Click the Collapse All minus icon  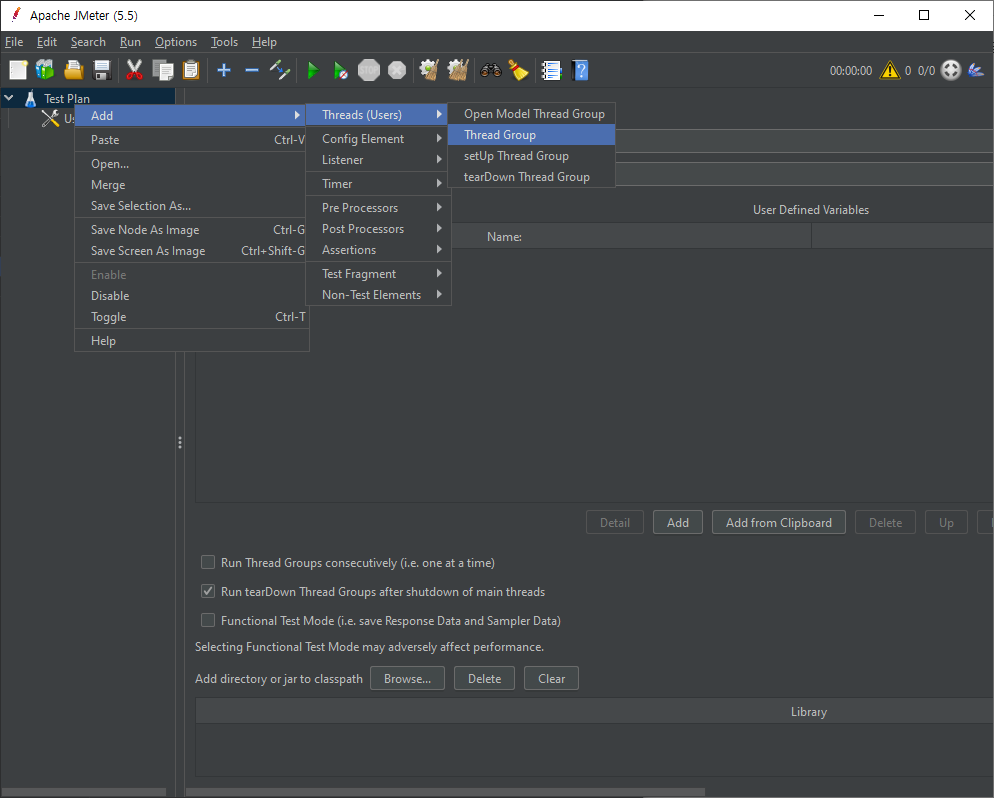[252, 70]
